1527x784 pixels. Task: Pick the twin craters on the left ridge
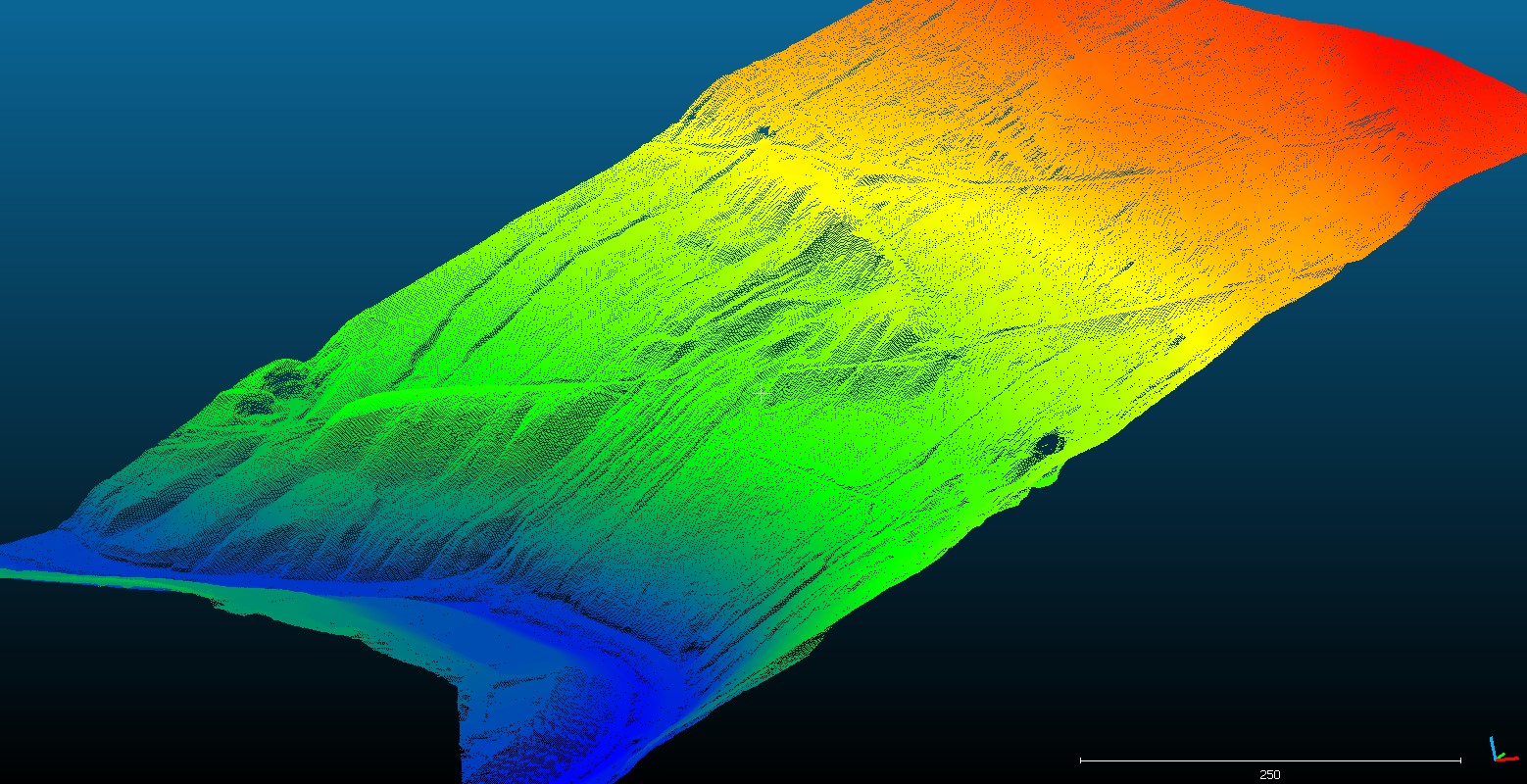point(274,388)
